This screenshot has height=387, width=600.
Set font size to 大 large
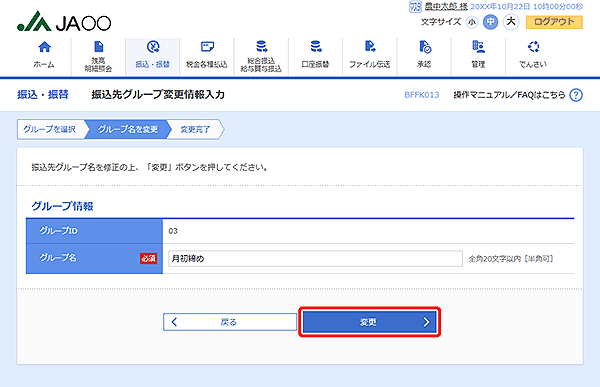(x=511, y=21)
